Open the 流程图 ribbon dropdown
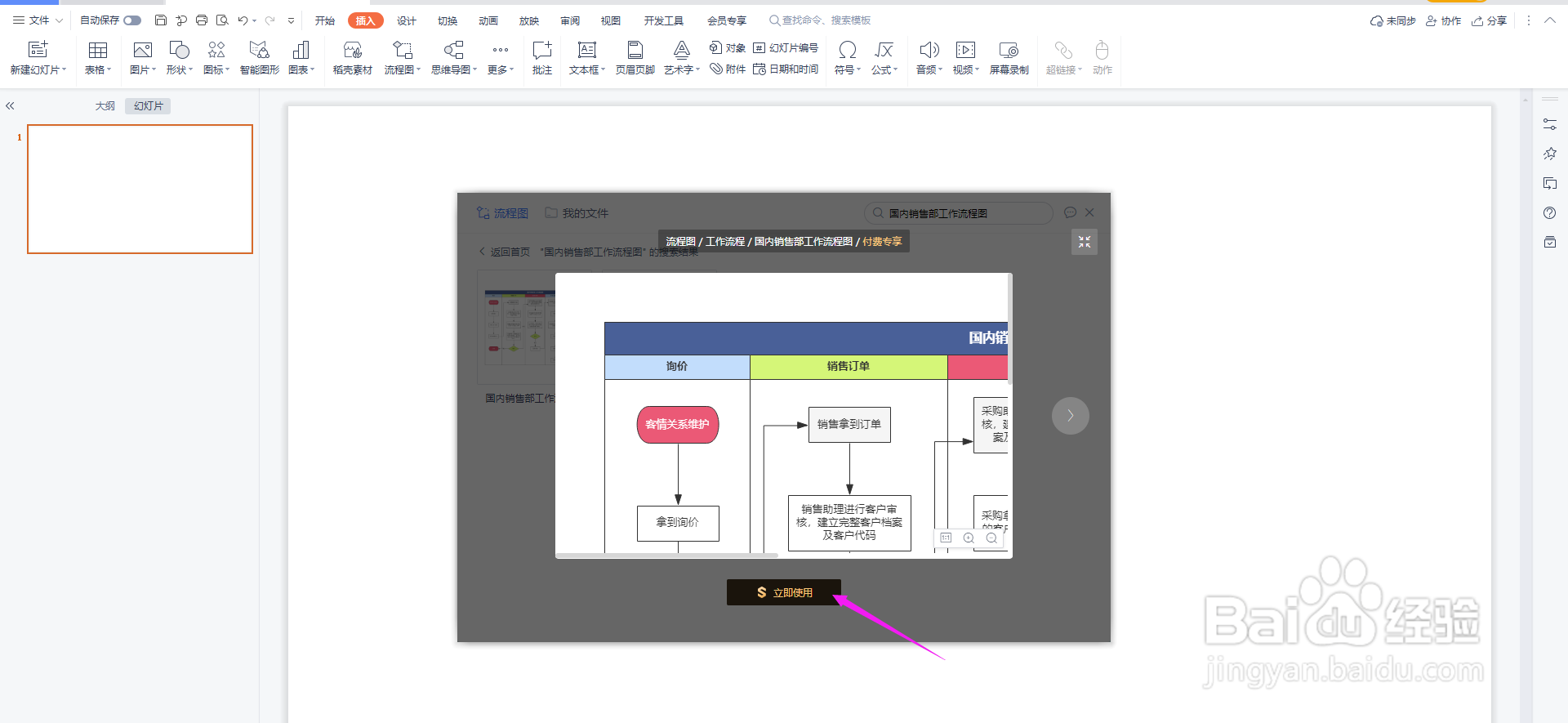 [403, 58]
